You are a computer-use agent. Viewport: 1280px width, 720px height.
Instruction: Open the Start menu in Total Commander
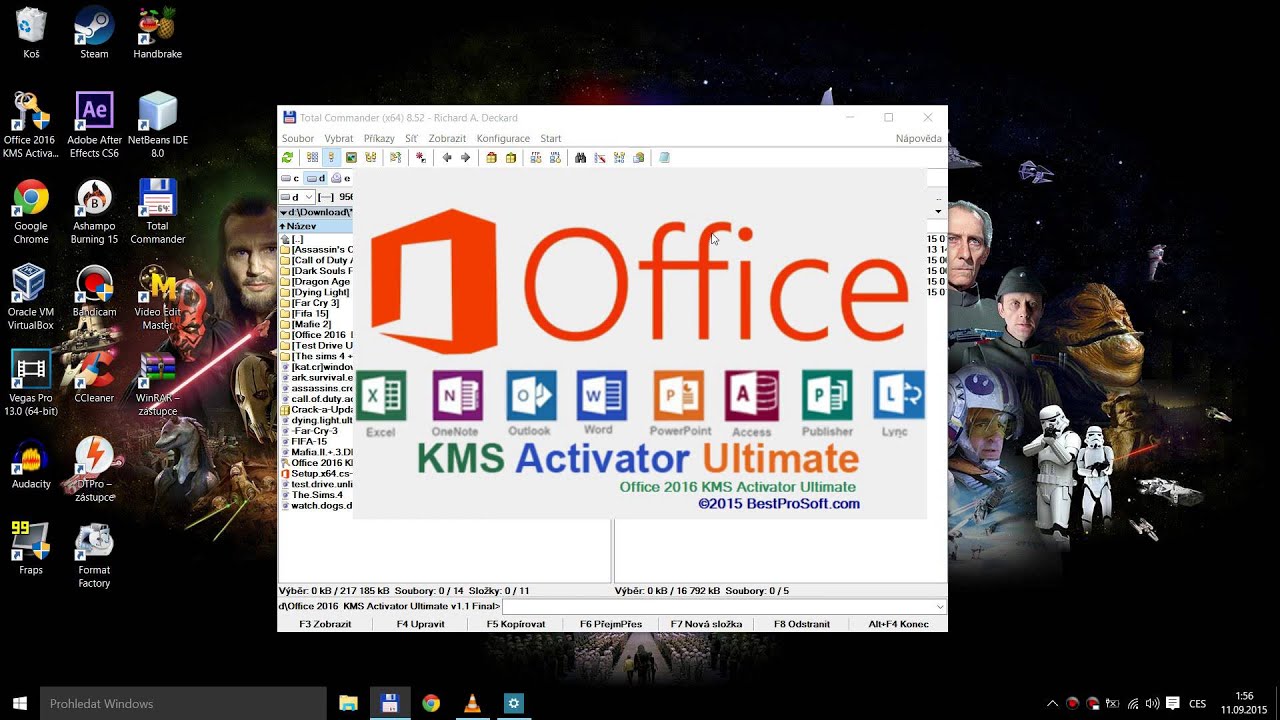(x=551, y=139)
